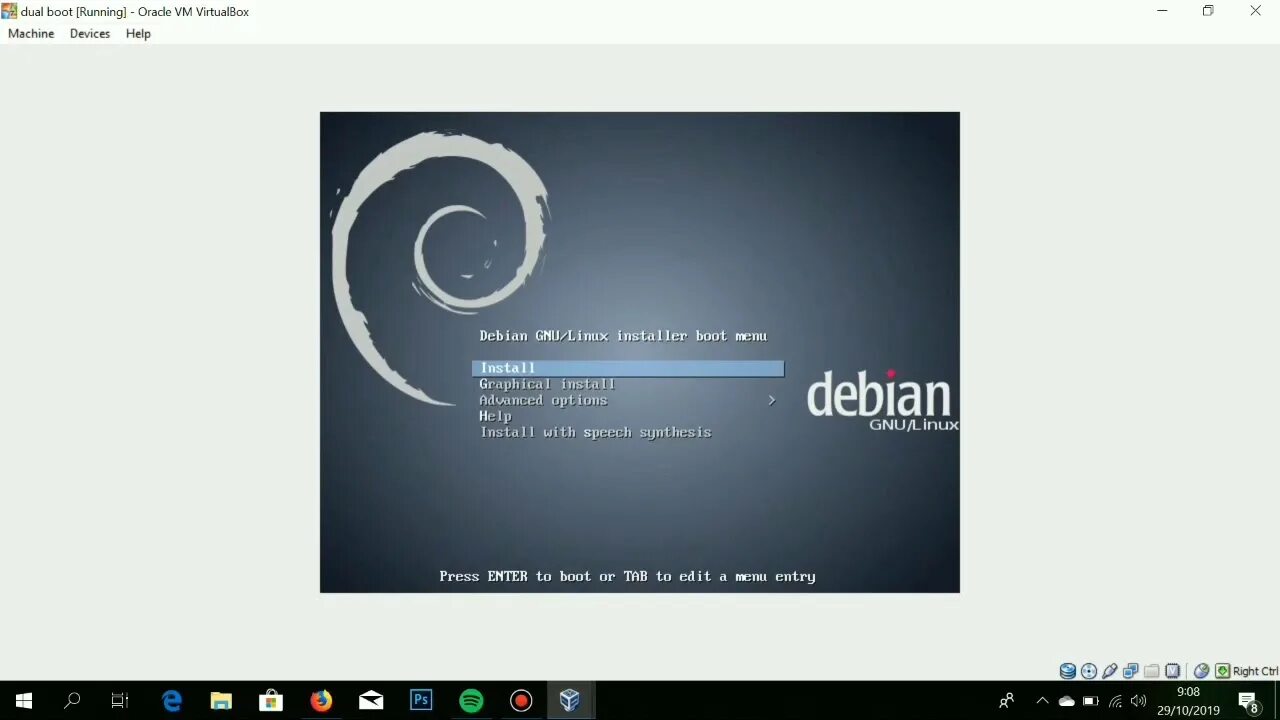This screenshot has width=1280, height=720.
Task: Expand the Advanced options submenu arrow
Action: tap(771, 400)
